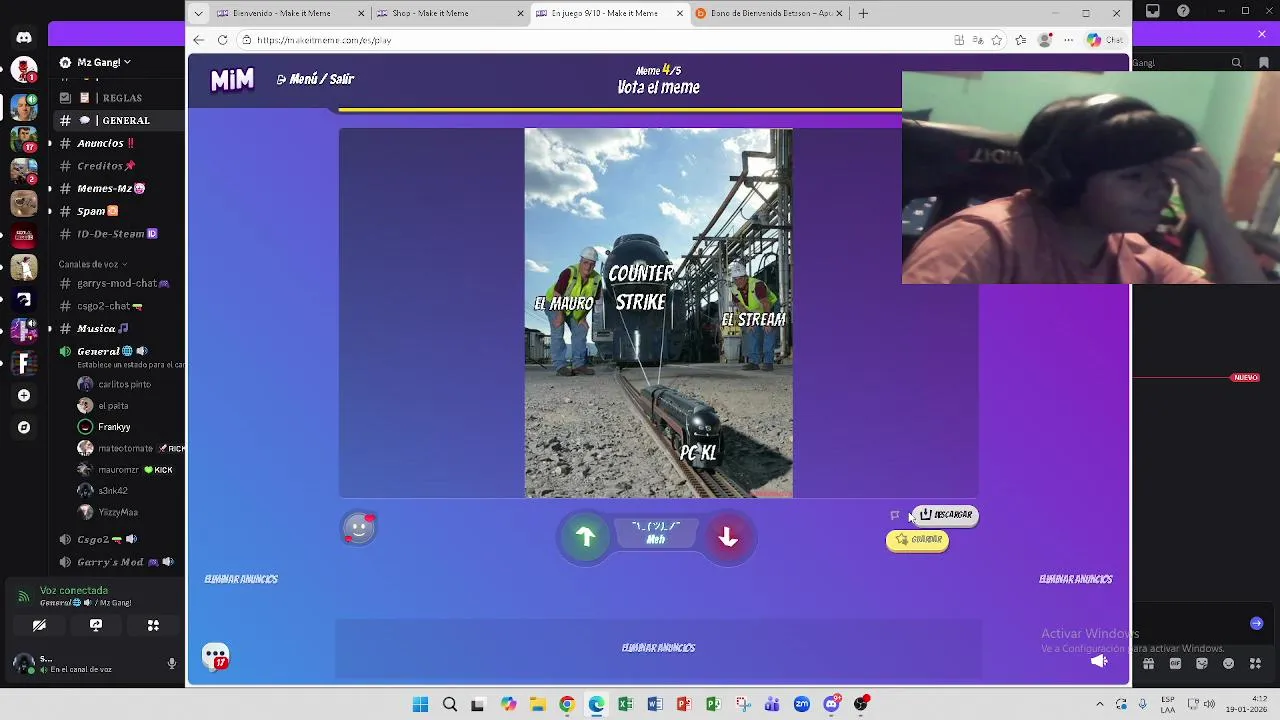Open Excel from the taskbar
1280x720 pixels.
[x=626, y=704]
